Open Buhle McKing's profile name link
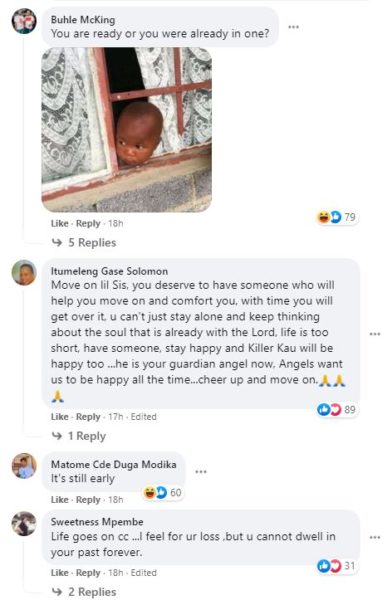 83,20
